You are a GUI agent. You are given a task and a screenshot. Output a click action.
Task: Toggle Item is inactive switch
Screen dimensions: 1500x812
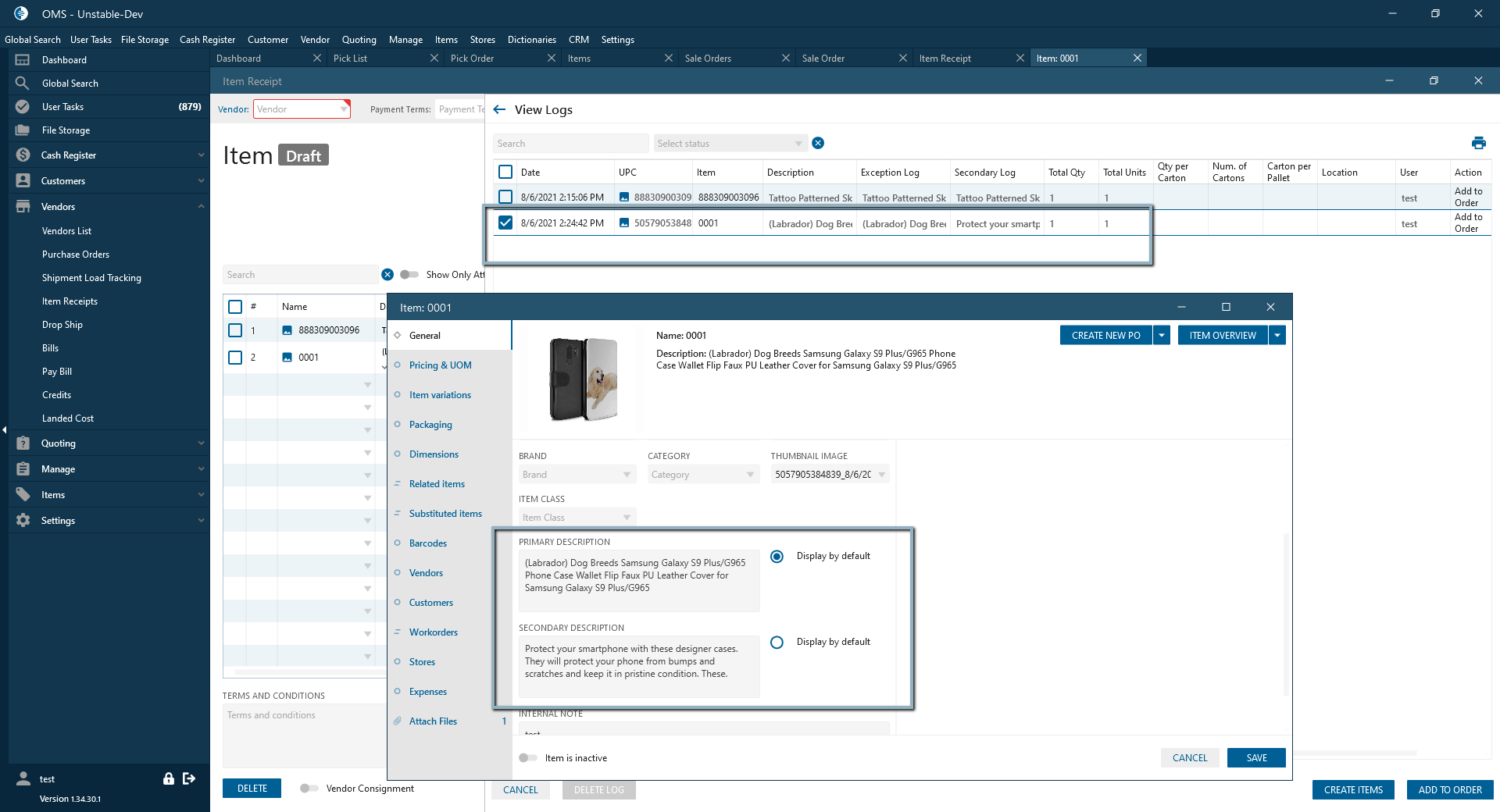[x=528, y=758]
